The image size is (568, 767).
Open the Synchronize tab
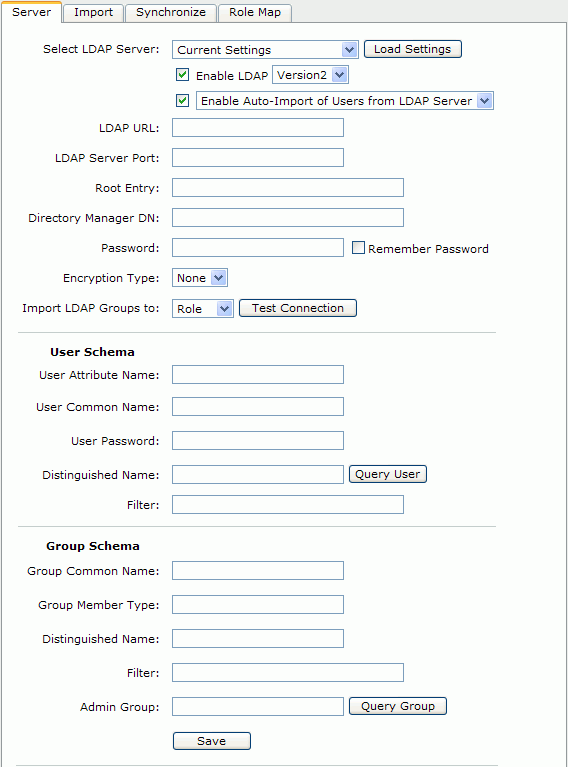tap(171, 12)
